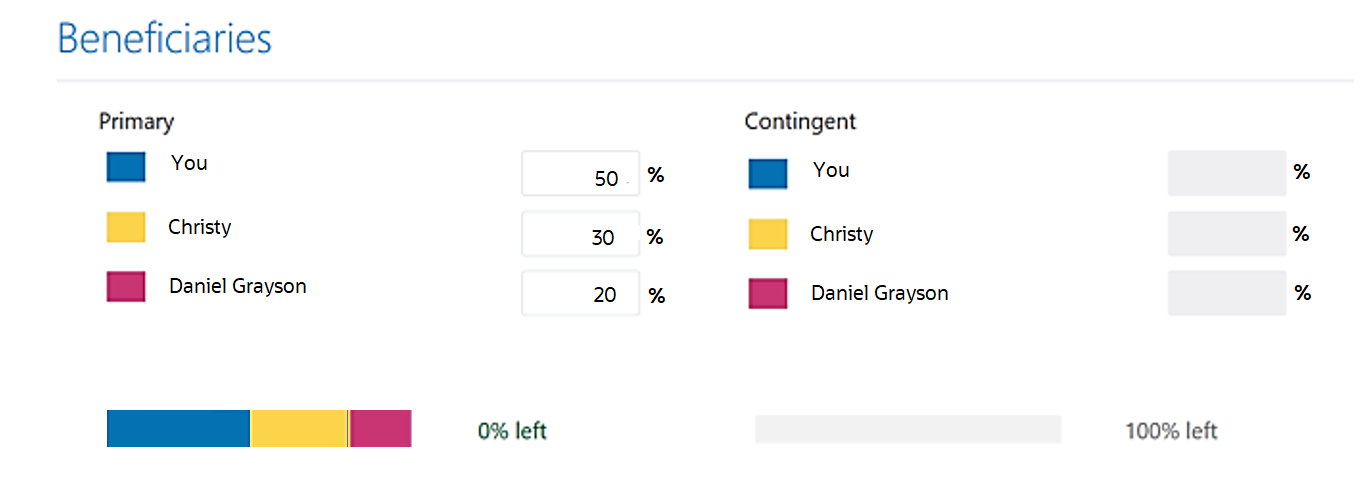Click the yellow swatch for Contingent Christy
Viewport: 1361px width, 479px height.
pyautogui.click(x=767, y=234)
